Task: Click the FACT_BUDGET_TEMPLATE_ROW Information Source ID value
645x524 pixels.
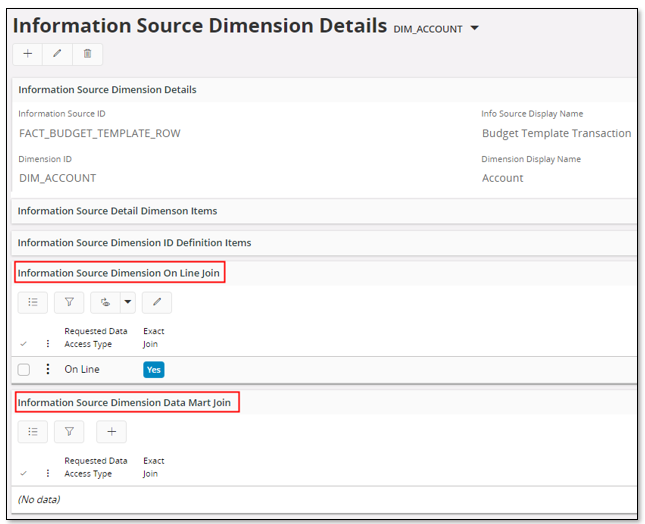Action: click(x=99, y=133)
